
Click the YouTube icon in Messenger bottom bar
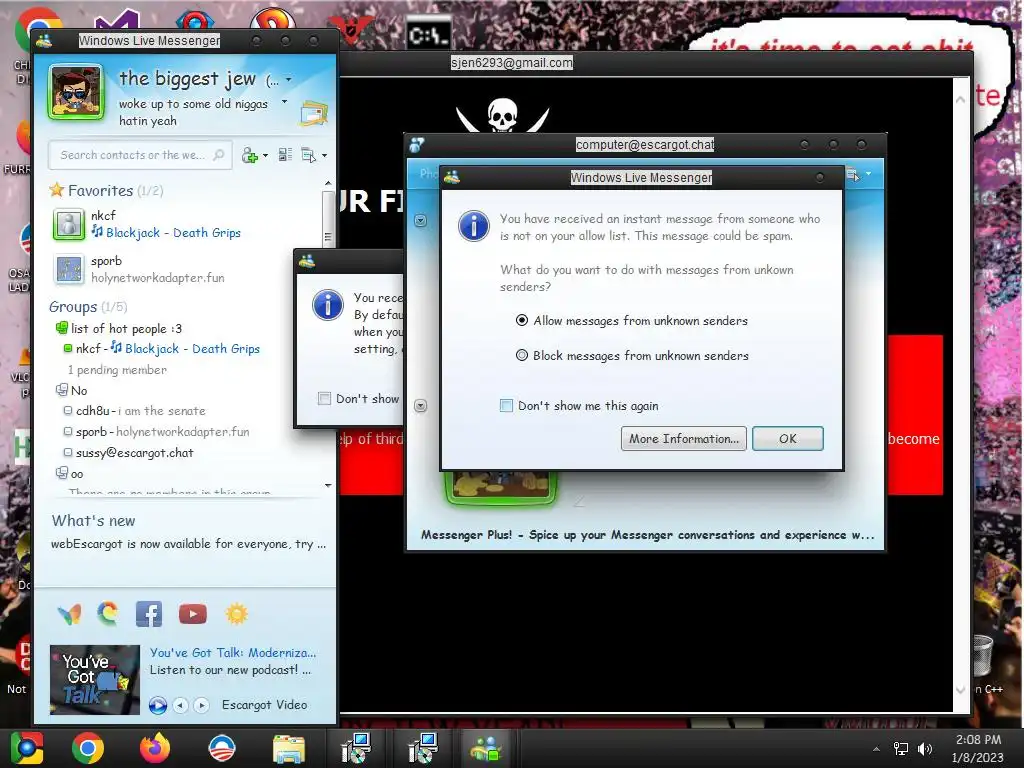click(193, 614)
